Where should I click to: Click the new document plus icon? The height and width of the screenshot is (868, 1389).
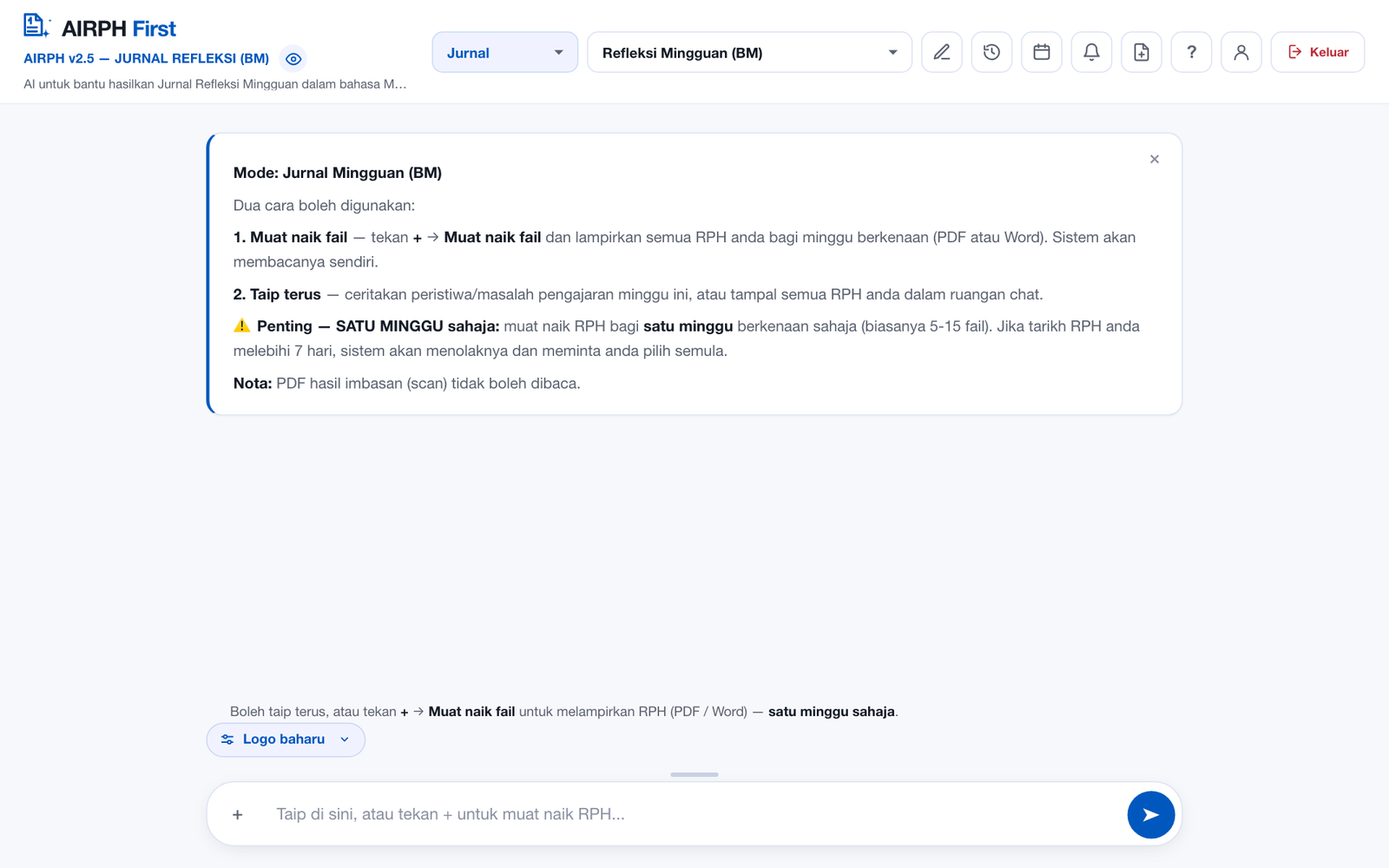(1142, 52)
